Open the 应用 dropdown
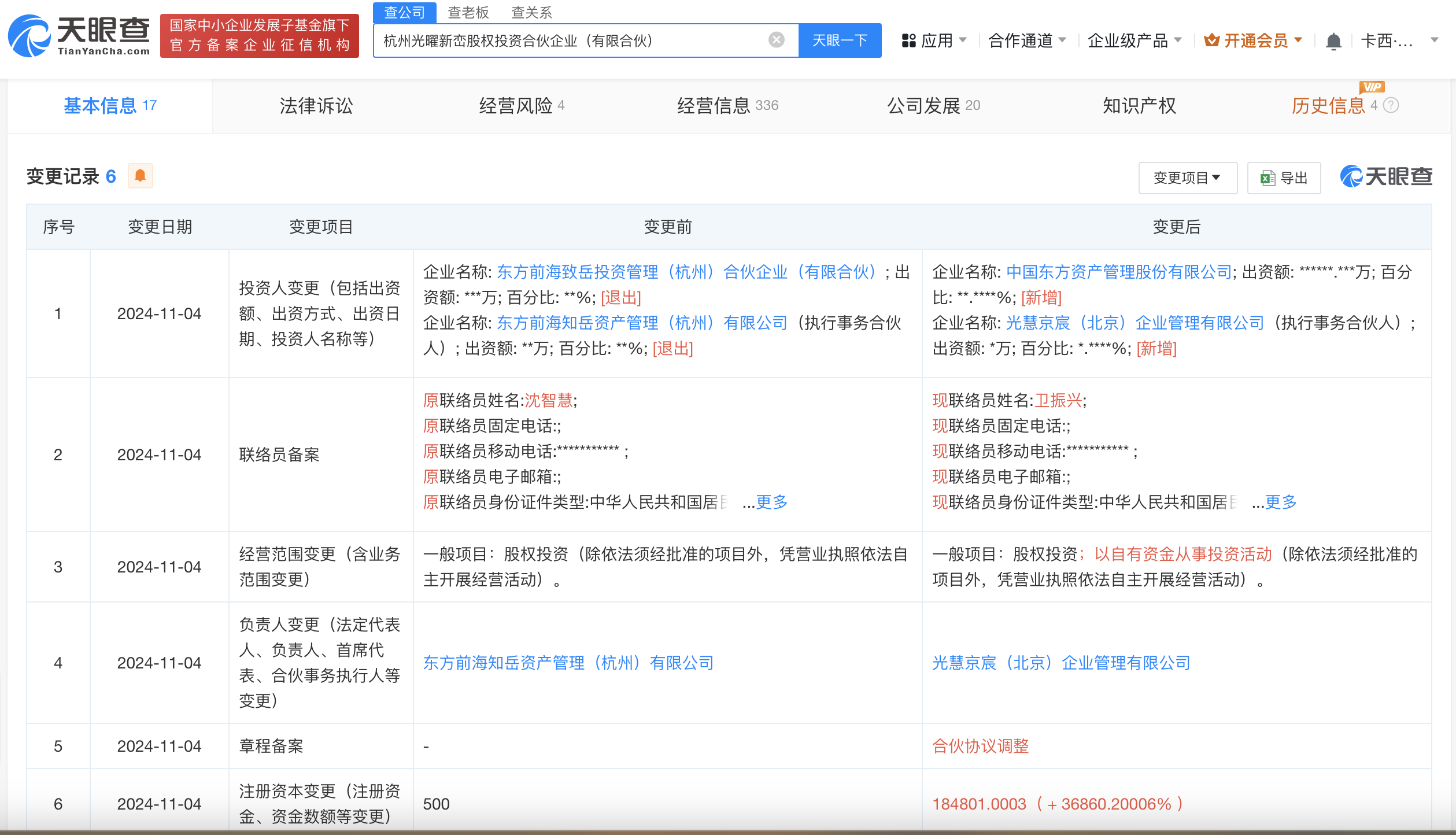Screen dimensions: 1456x835 click(x=934, y=40)
